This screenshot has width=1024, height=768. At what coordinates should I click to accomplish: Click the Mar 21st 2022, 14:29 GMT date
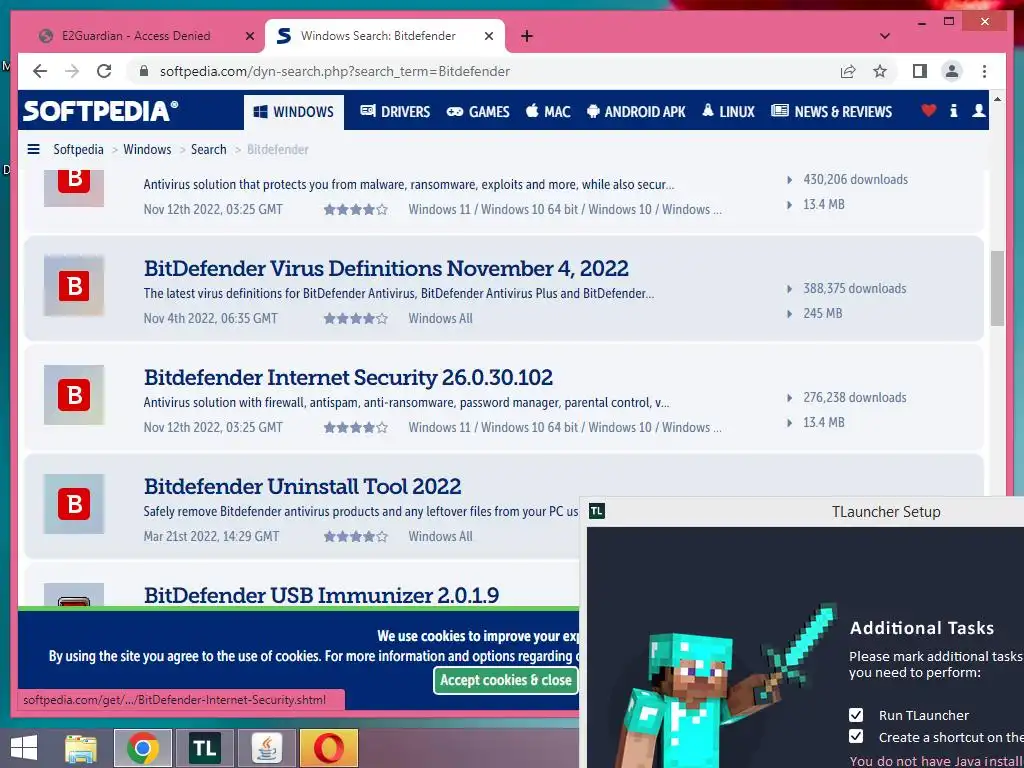click(x=211, y=536)
